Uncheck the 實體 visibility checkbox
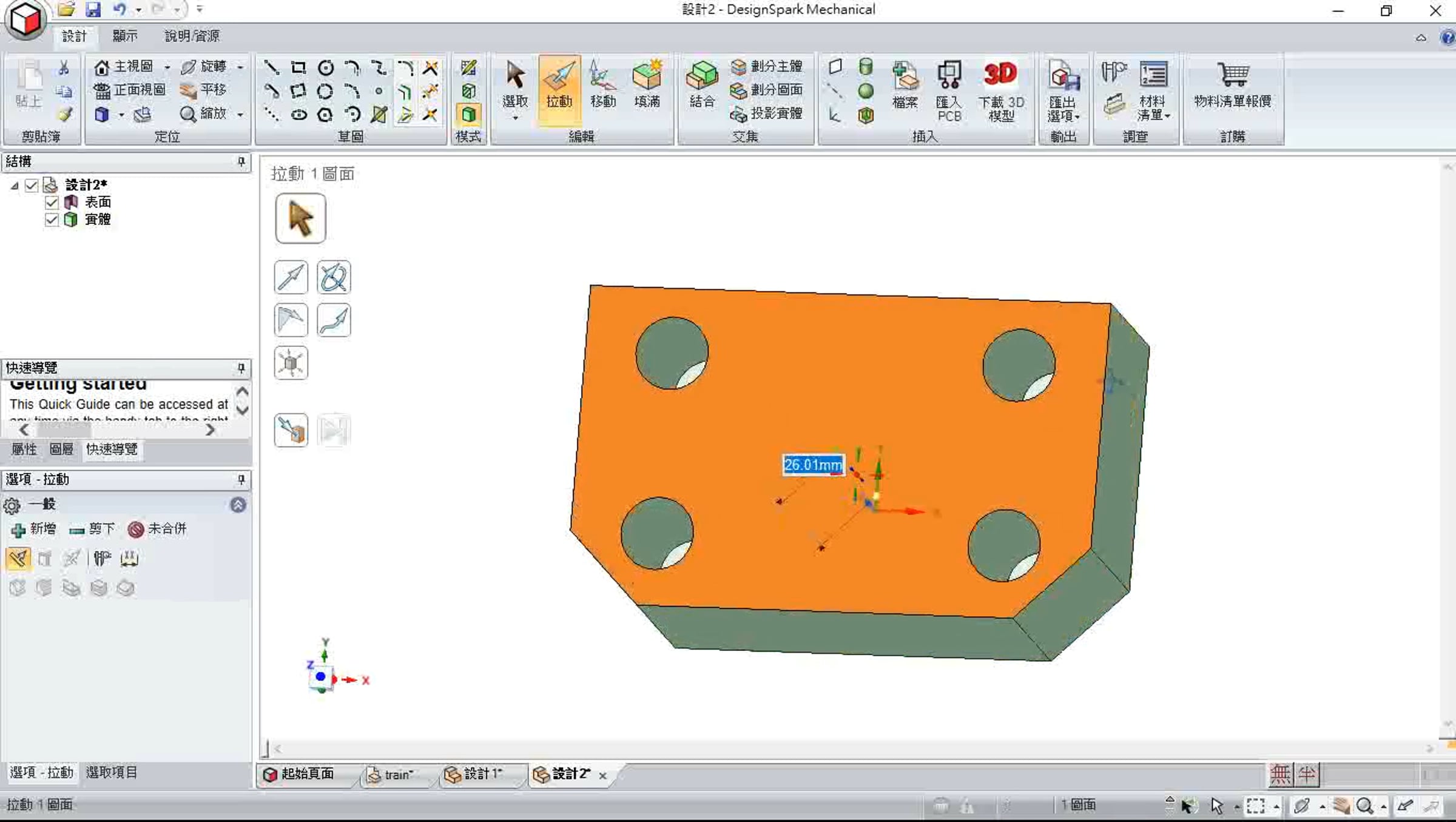Screen dimensions: 1456x822 (52, 220)
